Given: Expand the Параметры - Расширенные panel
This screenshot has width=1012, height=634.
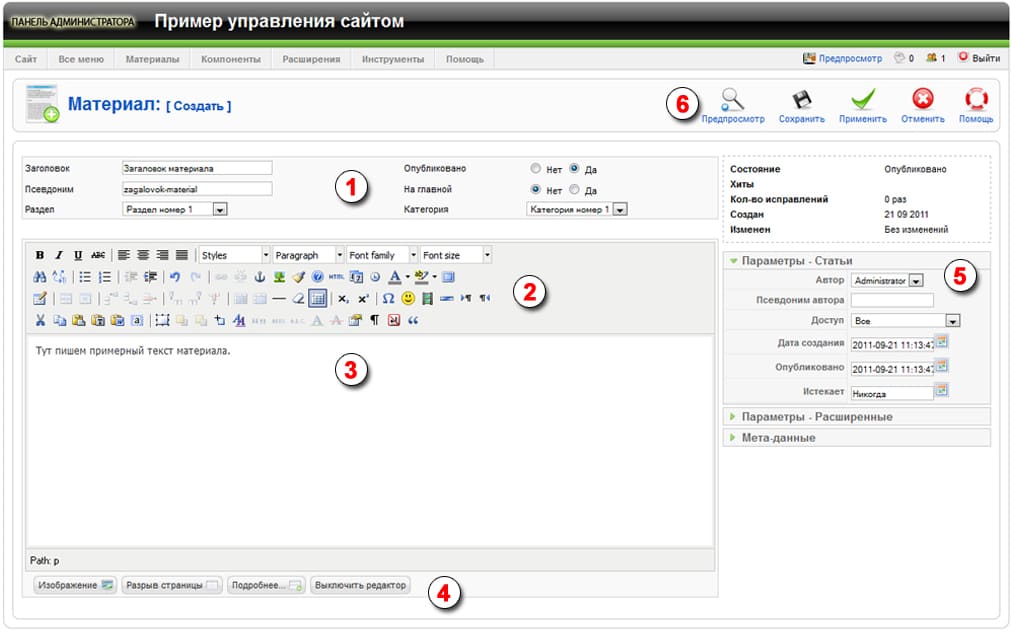Looking at the screenshot, I should tap(816, 416).
